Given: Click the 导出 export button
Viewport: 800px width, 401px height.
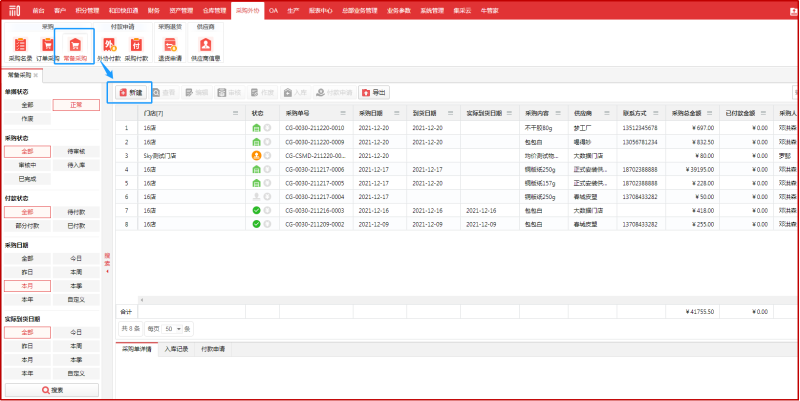Looking at the screenshot, I should [375, 92].
